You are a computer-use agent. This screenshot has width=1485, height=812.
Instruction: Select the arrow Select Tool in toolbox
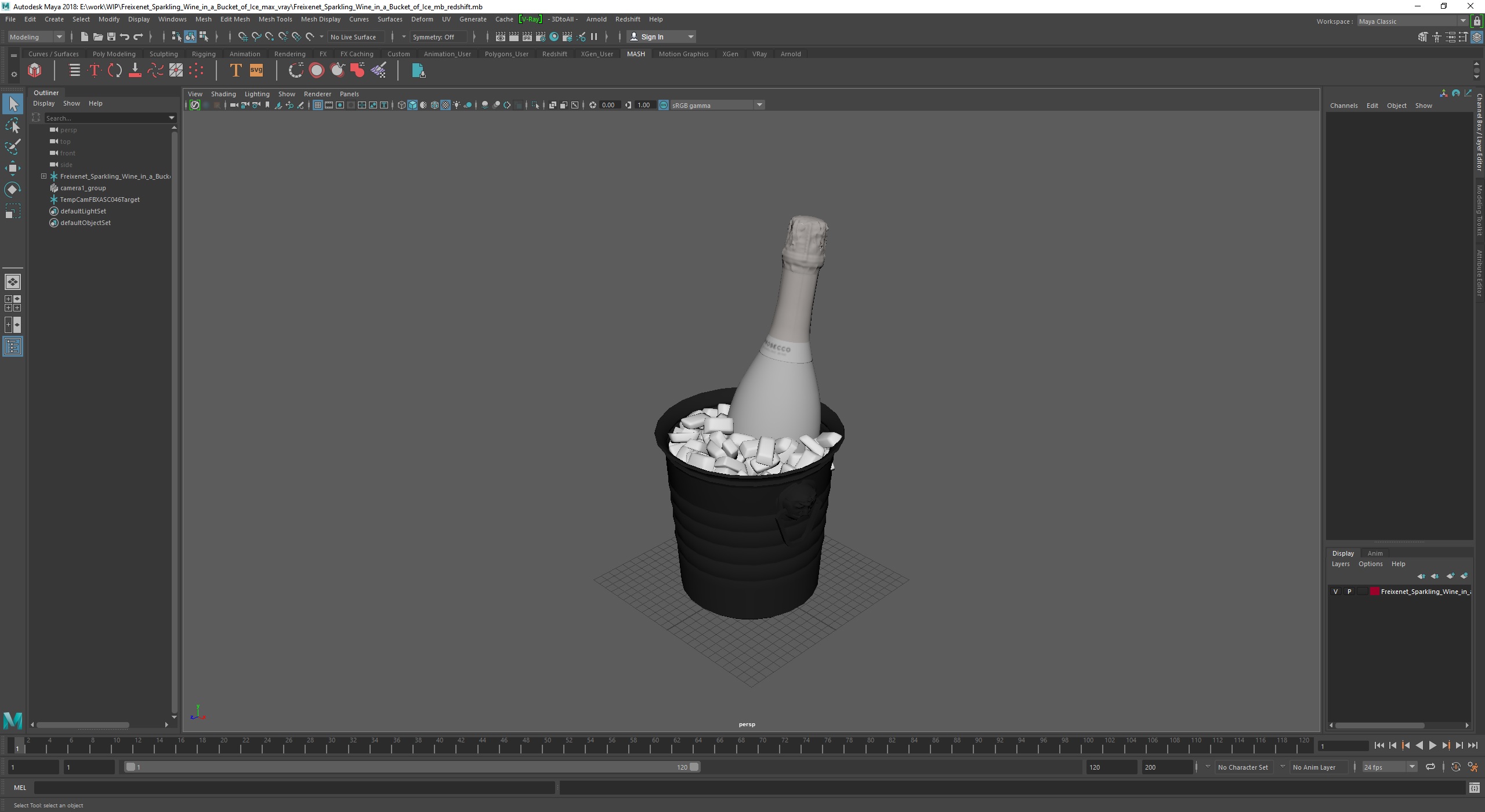[13, 104]
